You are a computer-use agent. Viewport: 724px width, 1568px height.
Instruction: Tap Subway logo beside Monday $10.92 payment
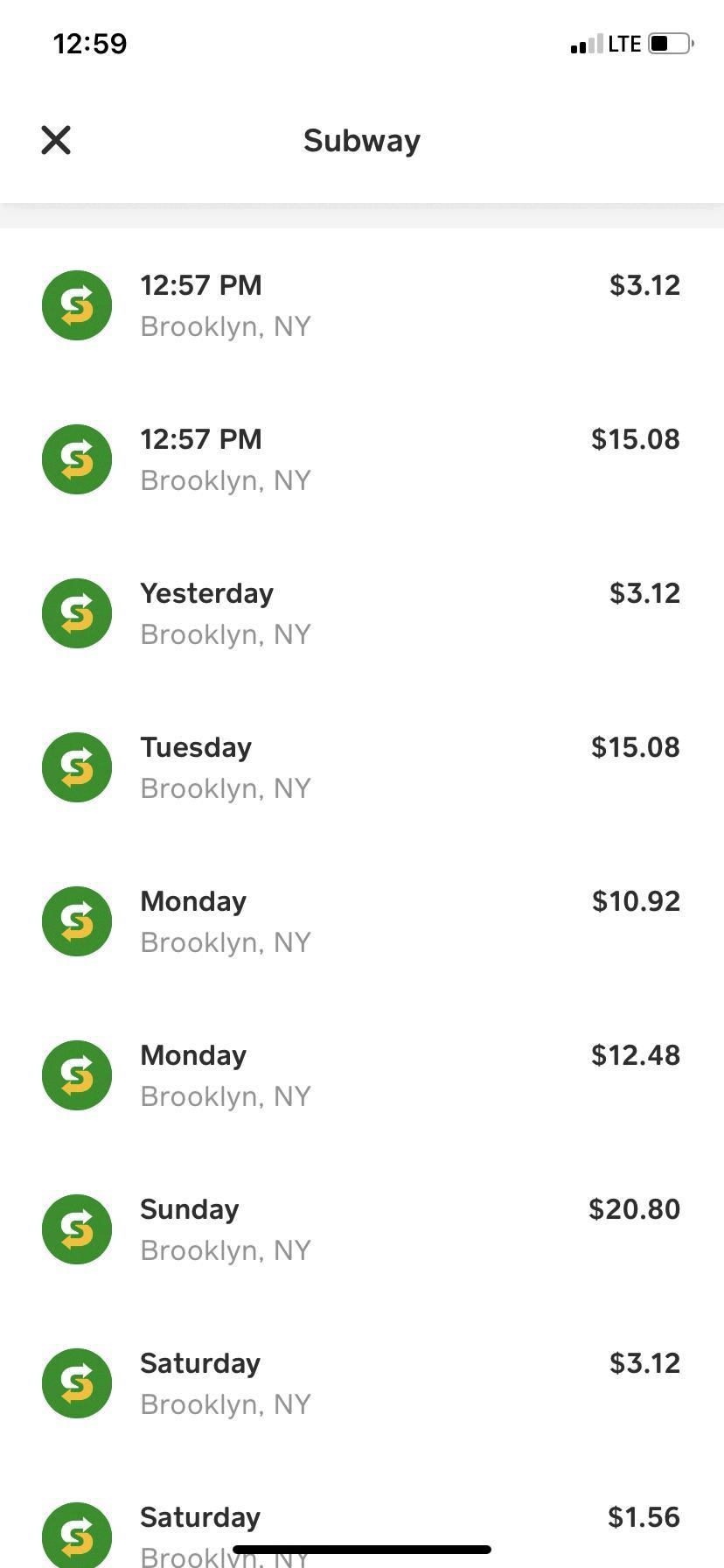point(77,921)
